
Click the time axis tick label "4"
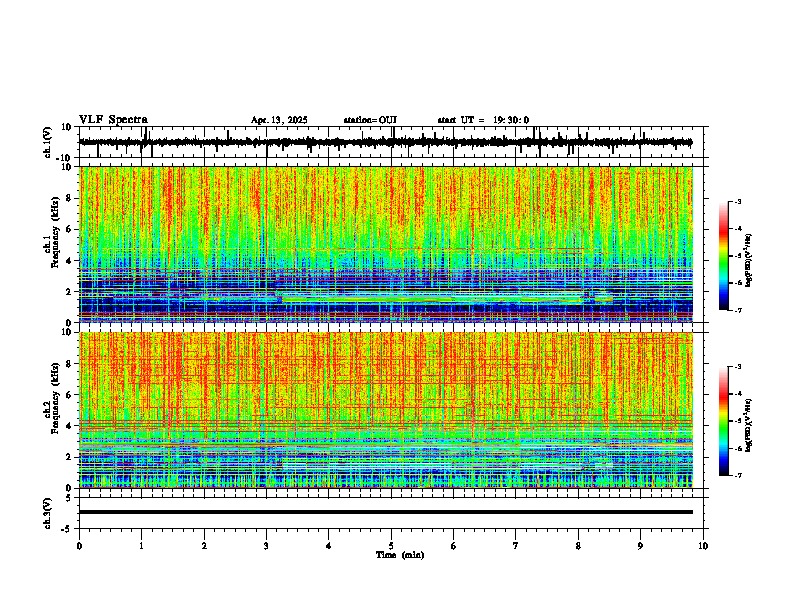pyautogui.click(x=328, y=546)
